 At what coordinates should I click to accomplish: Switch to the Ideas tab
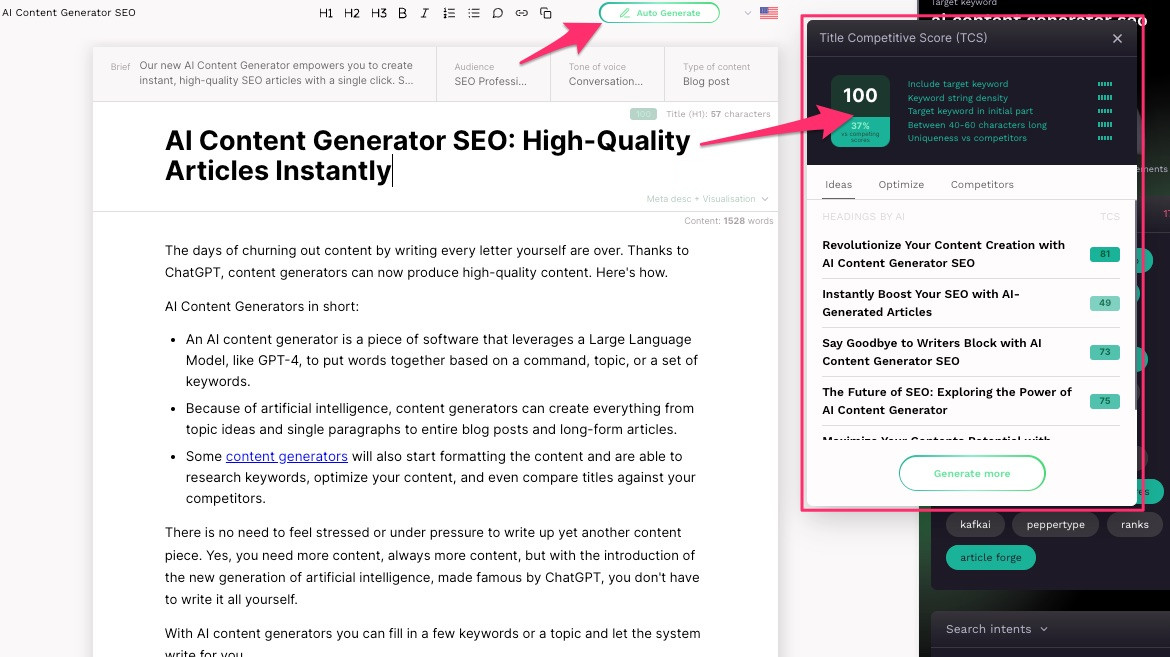tap(839, 184)
